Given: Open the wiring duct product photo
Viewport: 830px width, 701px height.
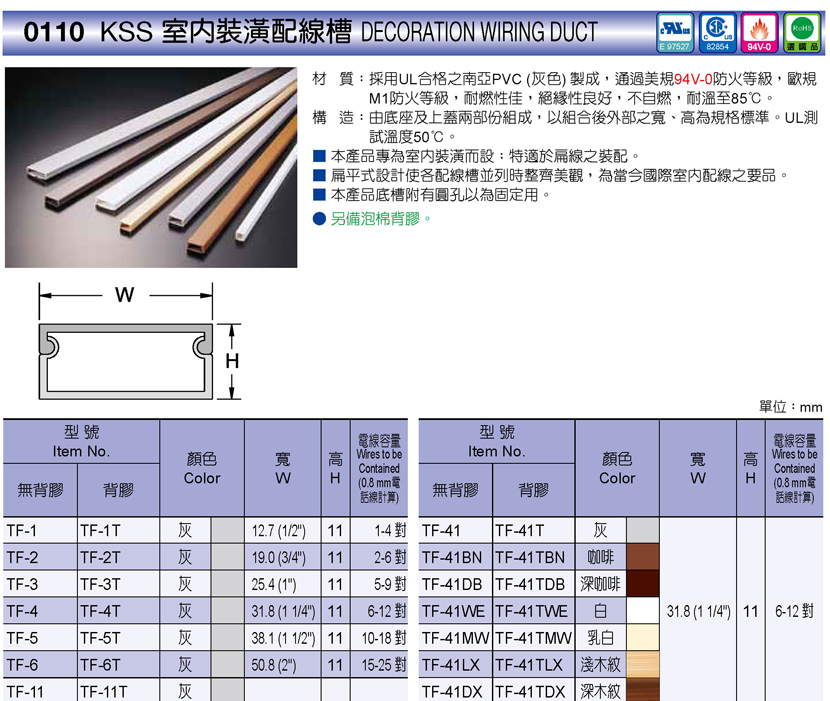Looking at the screenshot, I should coord(151,167).
